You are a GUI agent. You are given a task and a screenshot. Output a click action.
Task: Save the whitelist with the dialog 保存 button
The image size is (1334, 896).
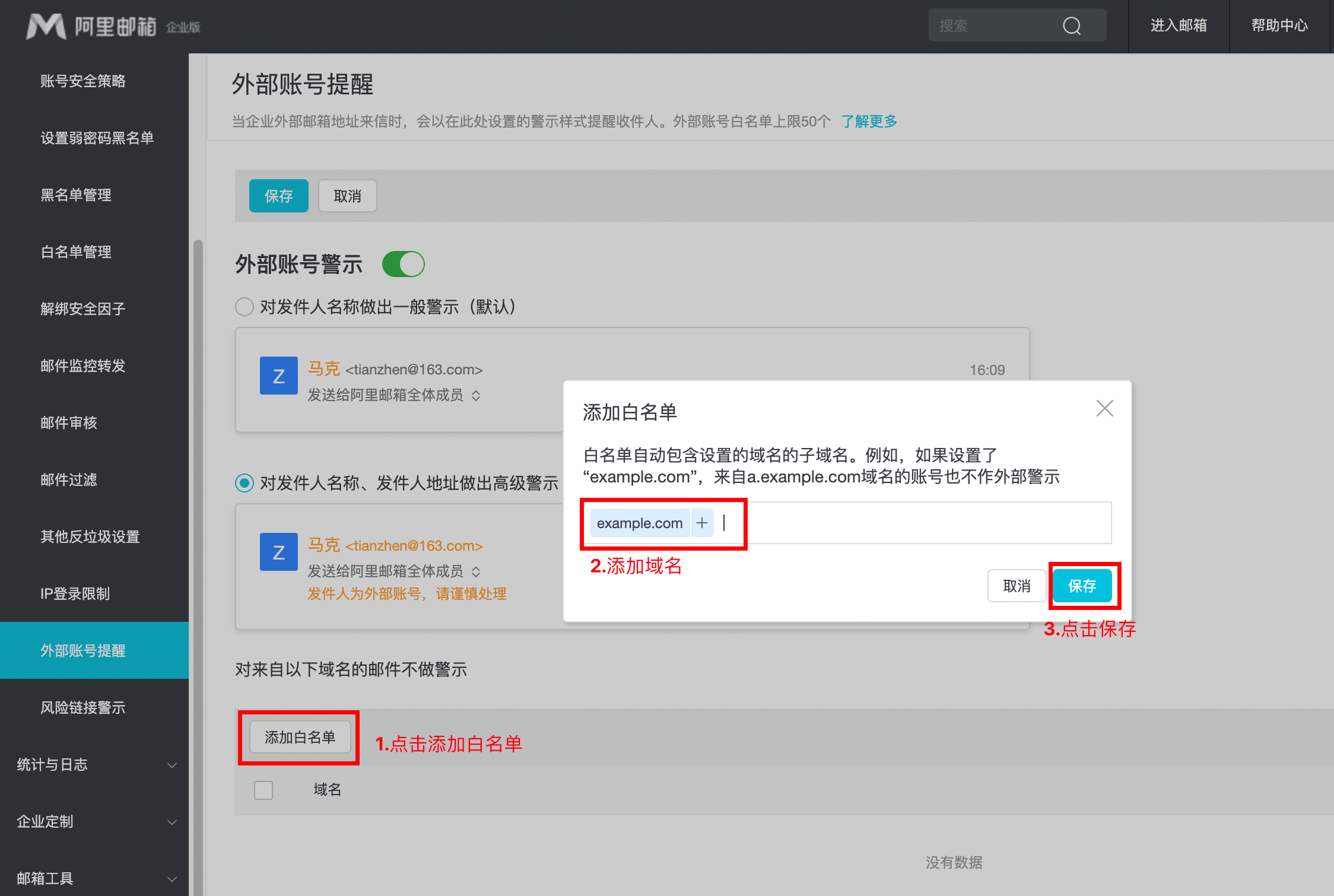coord(1084,586)
